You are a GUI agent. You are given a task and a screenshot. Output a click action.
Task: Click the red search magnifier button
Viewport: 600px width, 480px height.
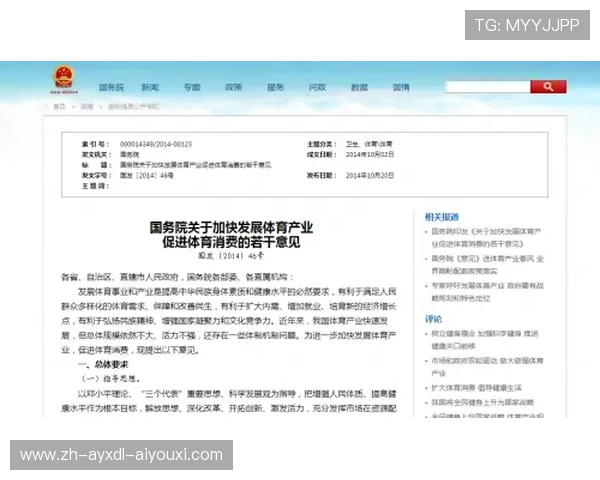coord(548,87)
